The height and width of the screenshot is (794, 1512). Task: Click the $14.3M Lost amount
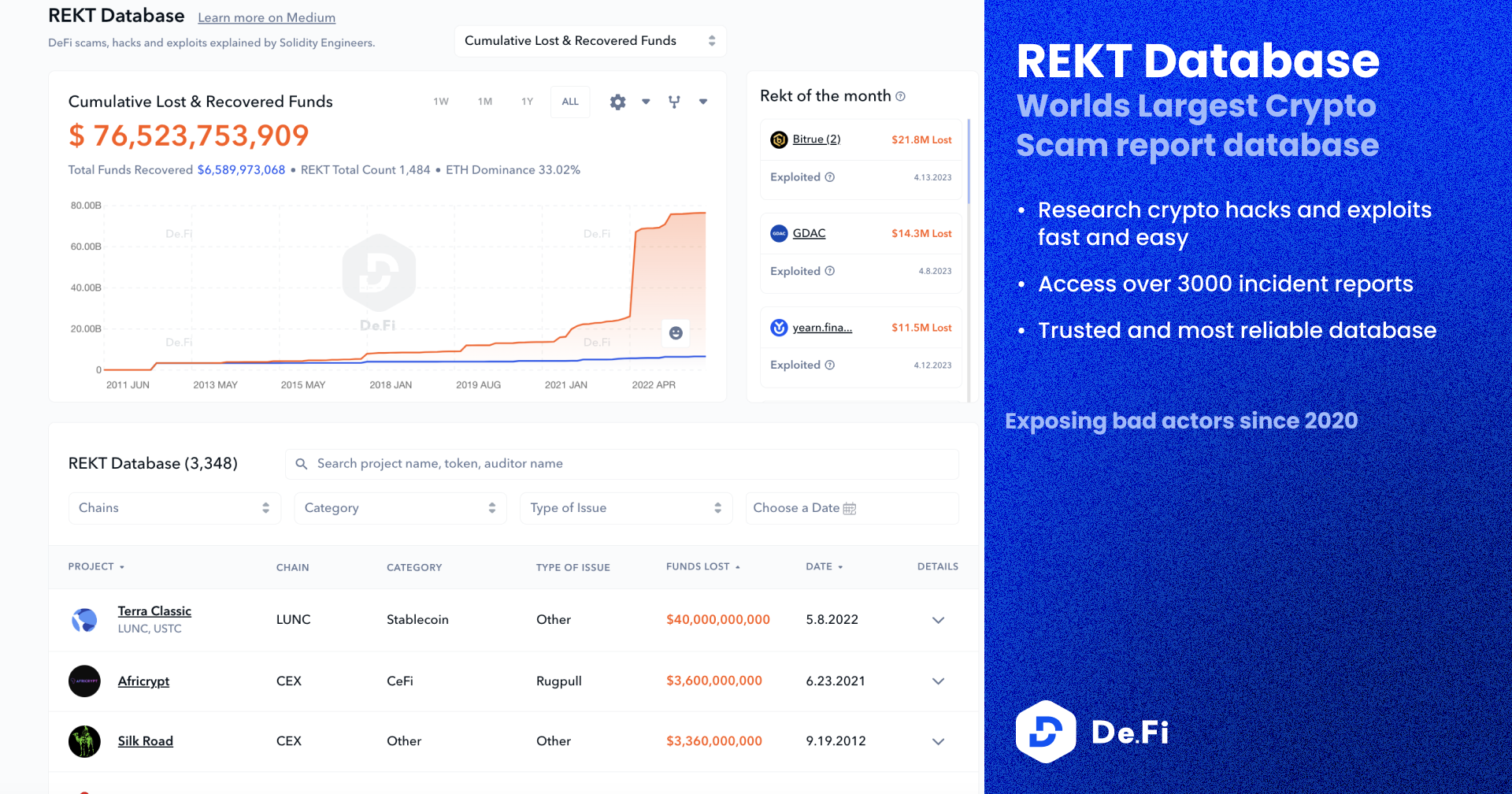point(921,234)
